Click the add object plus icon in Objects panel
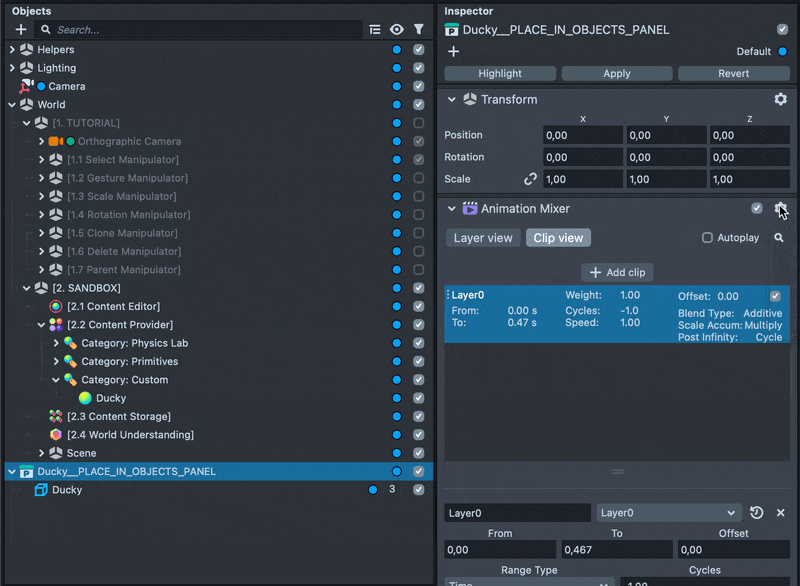This screenshot has height=586, width=800. point(21,30)
